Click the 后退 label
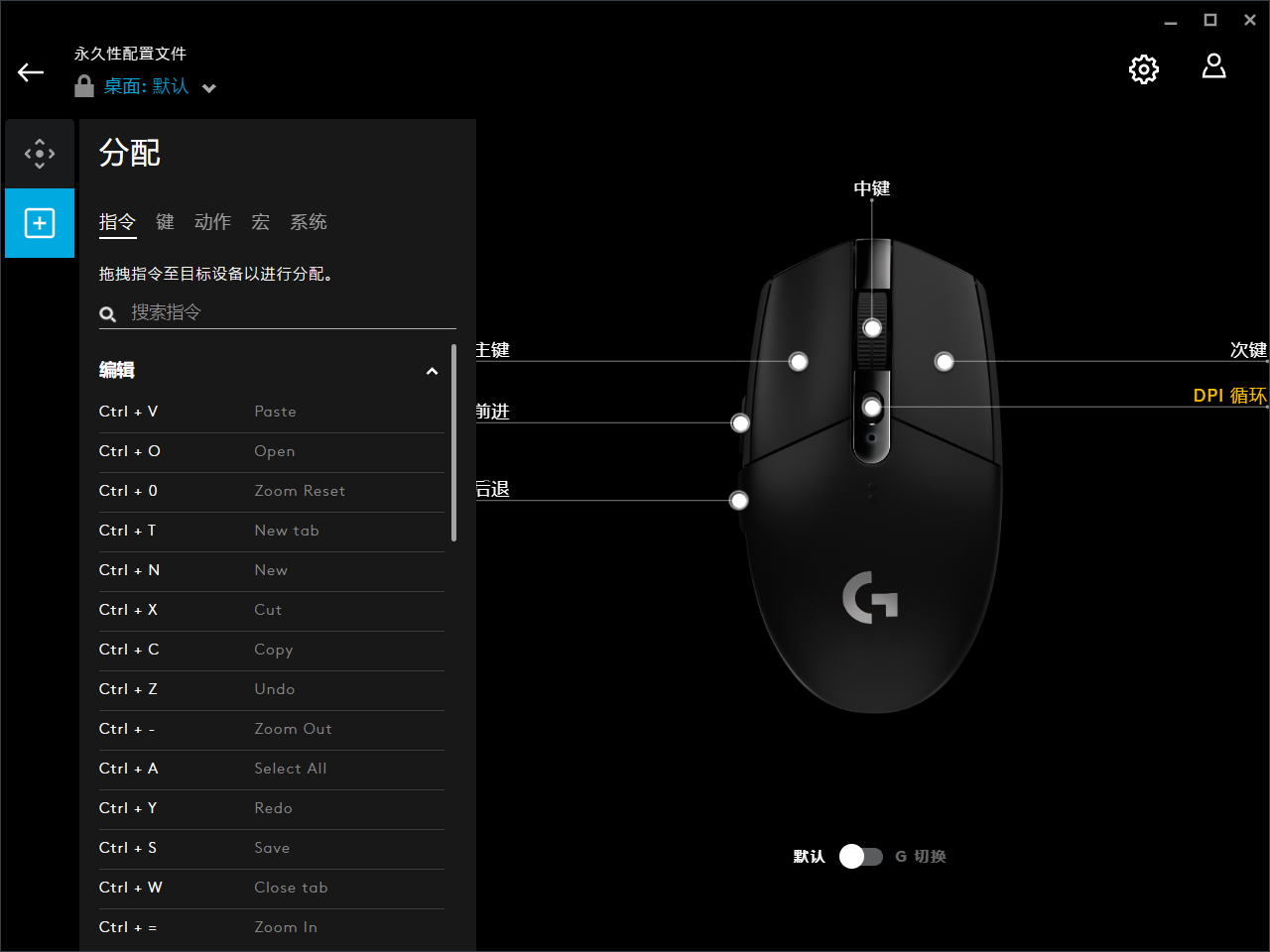Screen dimensions: 1270x952 click(x=492, y=489)
